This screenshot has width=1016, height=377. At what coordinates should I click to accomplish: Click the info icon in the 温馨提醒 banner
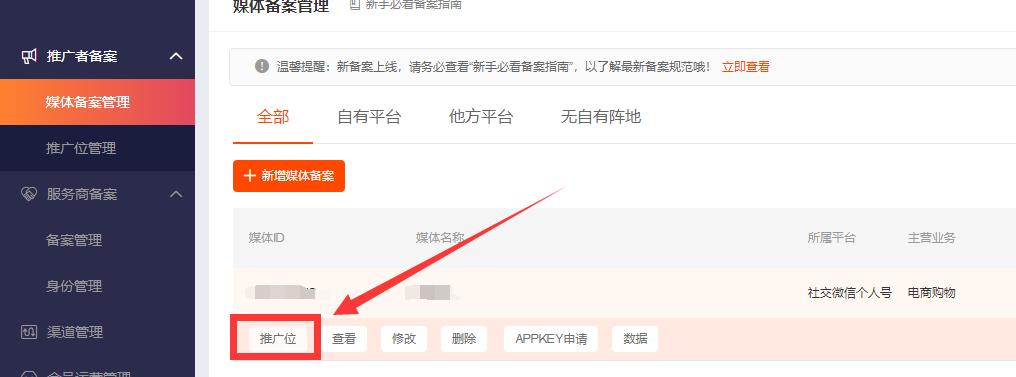[x=262, y=66]
